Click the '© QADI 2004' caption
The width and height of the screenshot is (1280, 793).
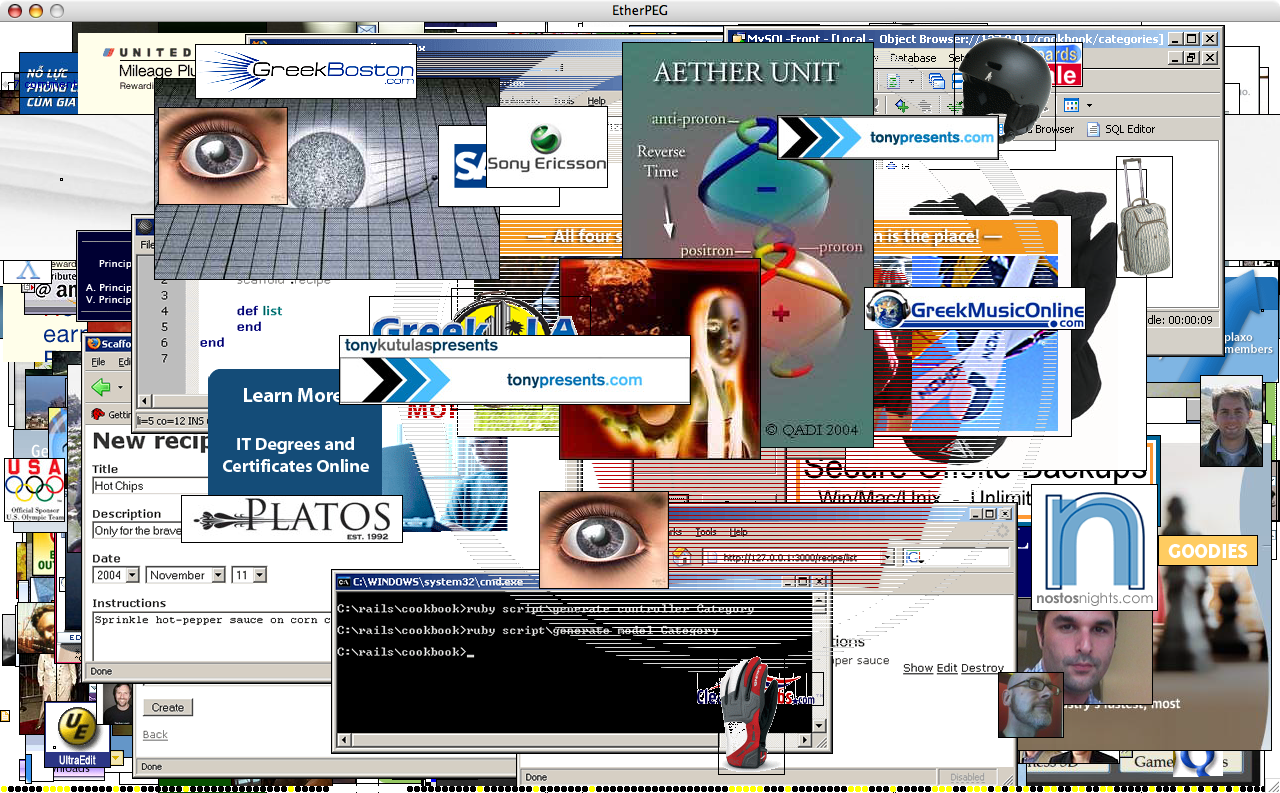click(812, 430)
